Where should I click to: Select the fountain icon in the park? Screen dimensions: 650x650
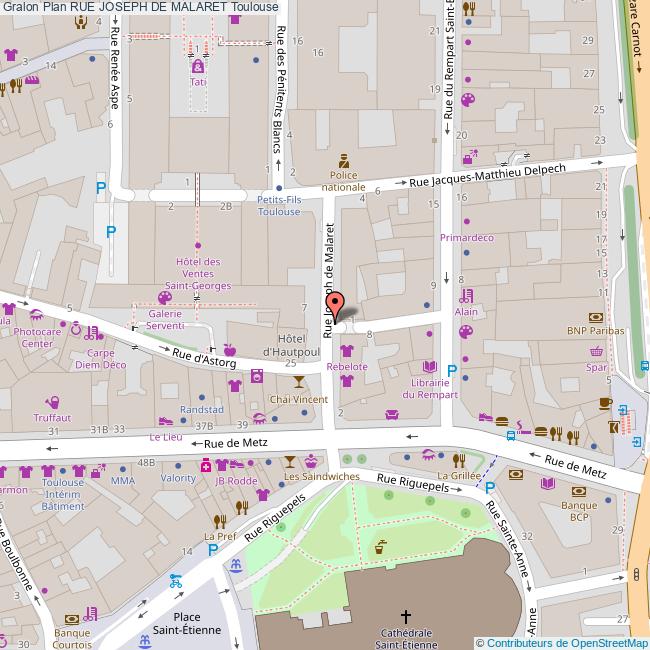coord(379,547)
